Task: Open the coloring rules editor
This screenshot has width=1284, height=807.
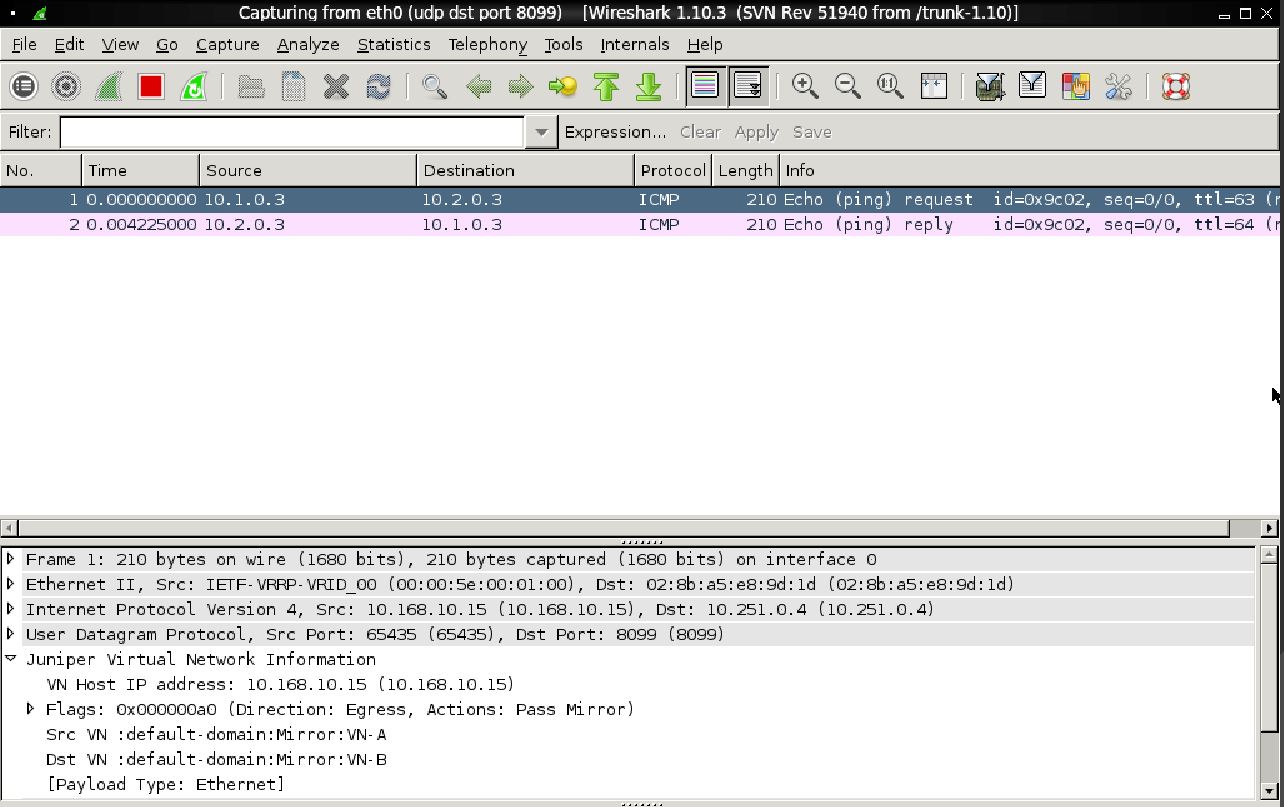Action: (1075, 86)
